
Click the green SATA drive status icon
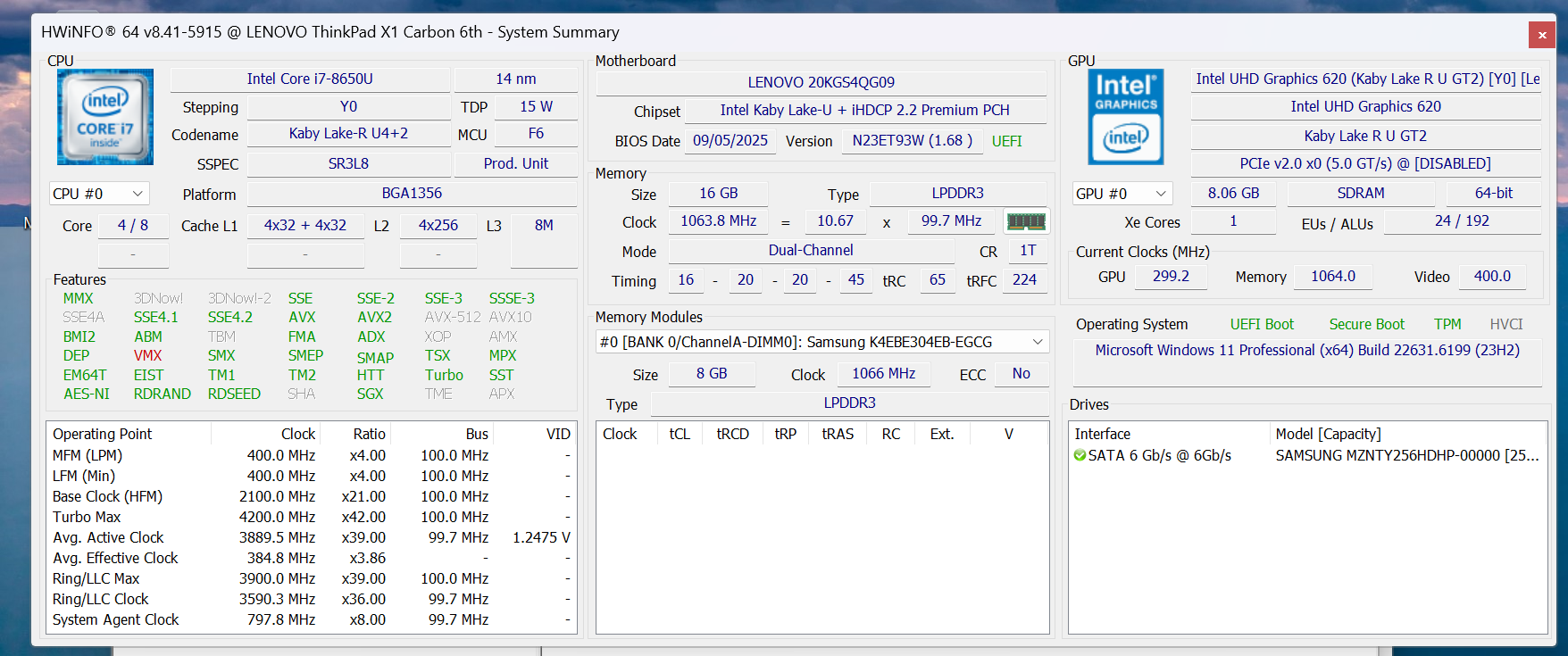1080,455
